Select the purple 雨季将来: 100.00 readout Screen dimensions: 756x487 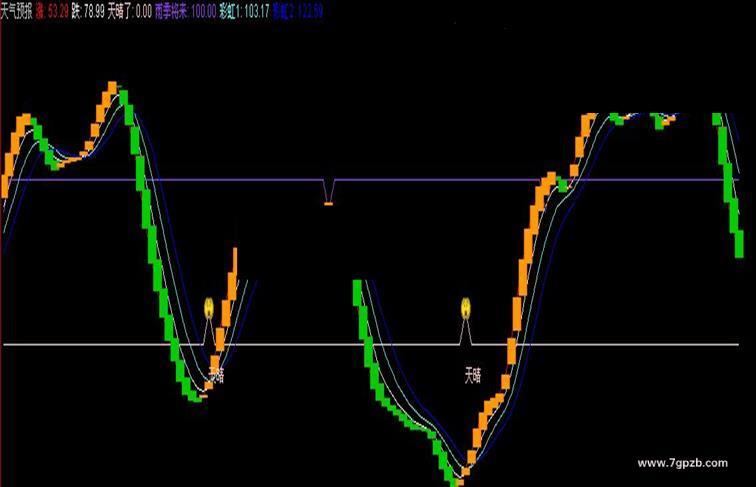tap(185, 12)
